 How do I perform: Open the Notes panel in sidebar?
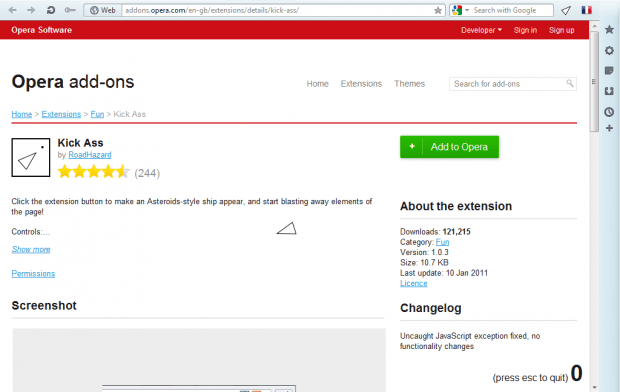tap(609, 71)
